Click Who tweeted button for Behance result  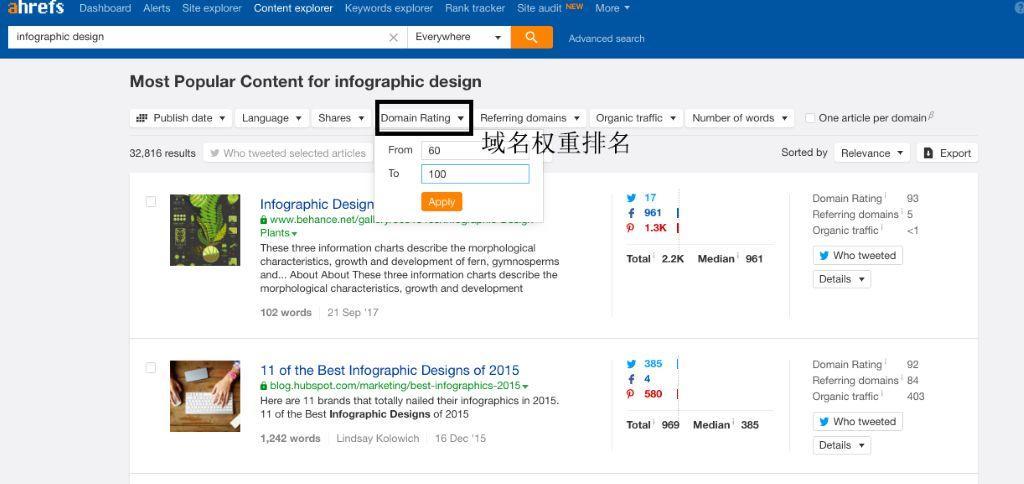857,256
